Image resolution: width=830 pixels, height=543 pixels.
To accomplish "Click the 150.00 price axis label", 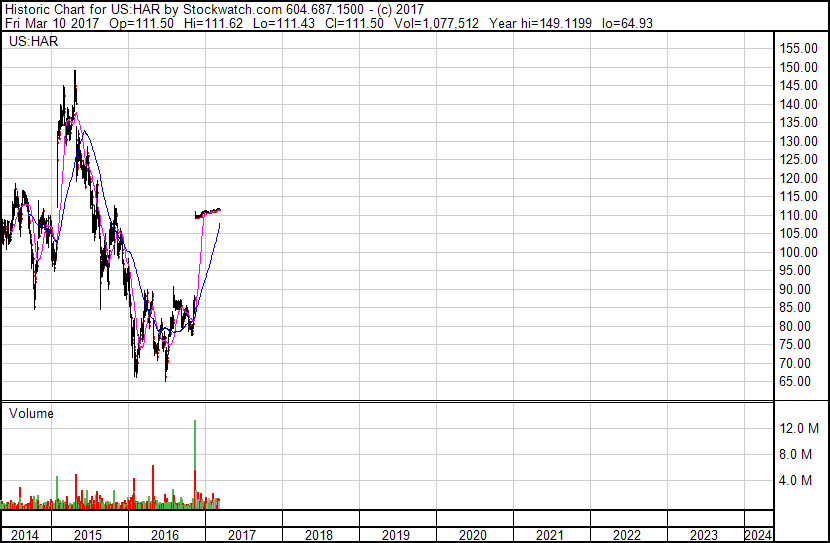I will [x=798, y=67].
